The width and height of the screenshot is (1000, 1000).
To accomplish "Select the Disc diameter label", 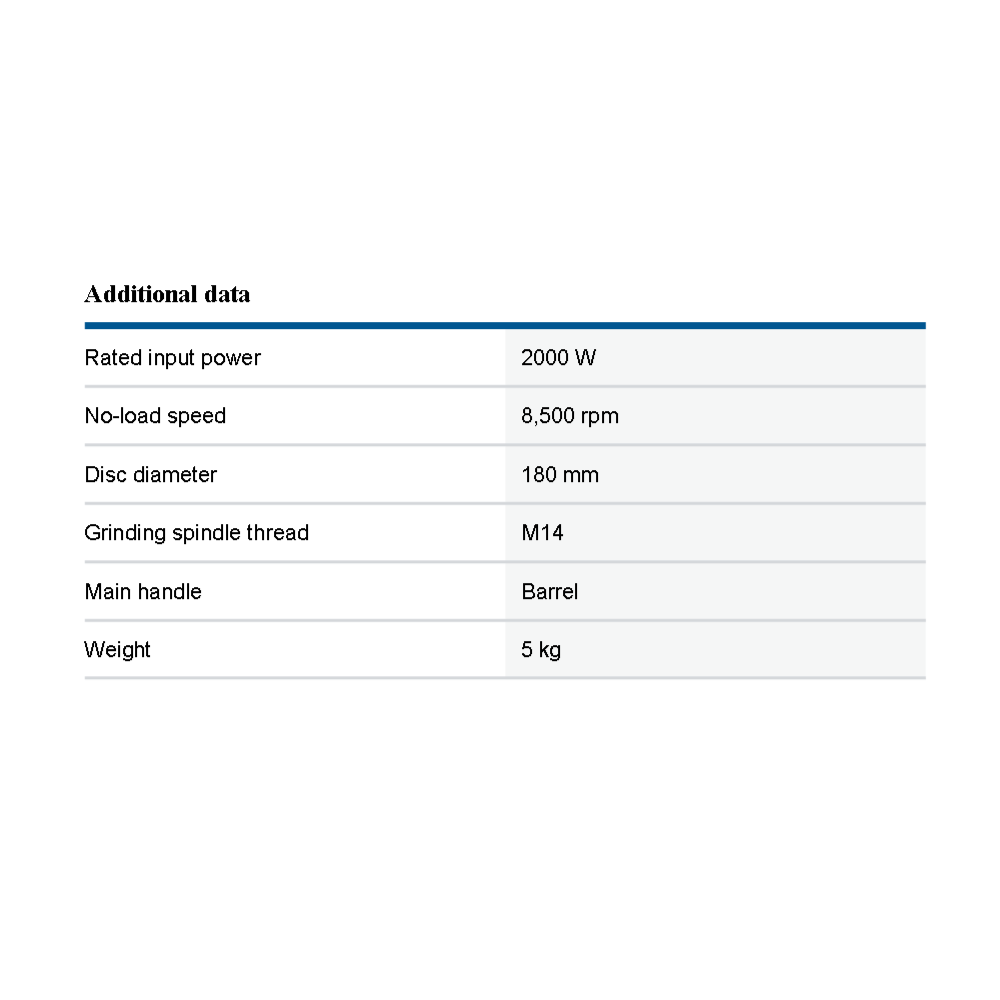I will click(x=150, y=475).
